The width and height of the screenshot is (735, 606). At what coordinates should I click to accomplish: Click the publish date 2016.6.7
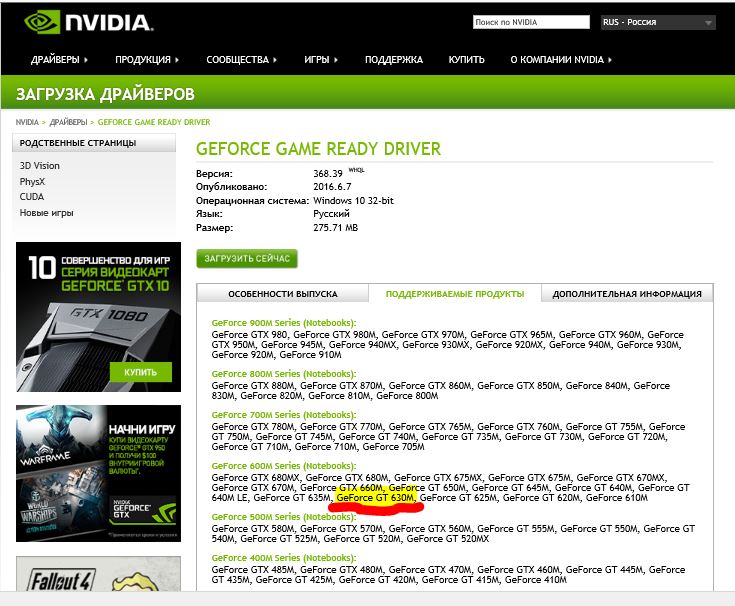click(332, 187)
